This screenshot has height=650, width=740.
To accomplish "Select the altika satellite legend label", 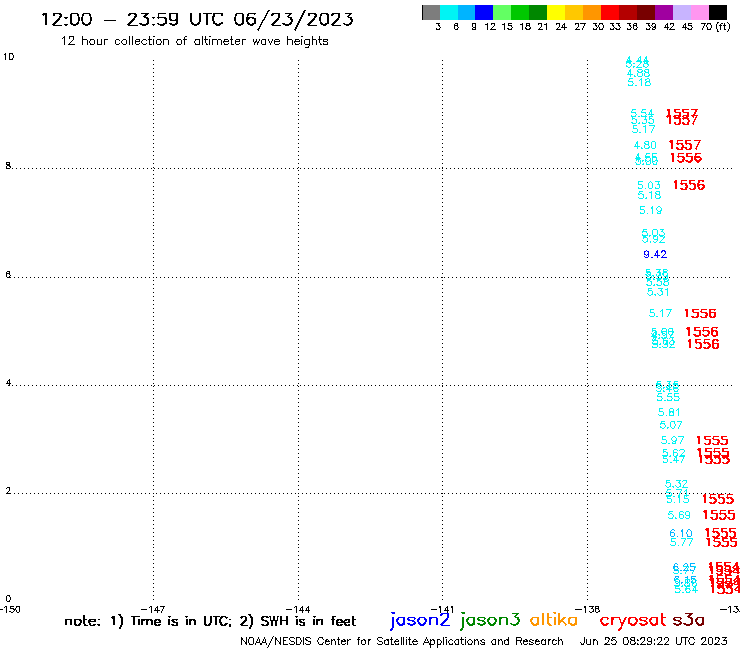I will 553,620.
